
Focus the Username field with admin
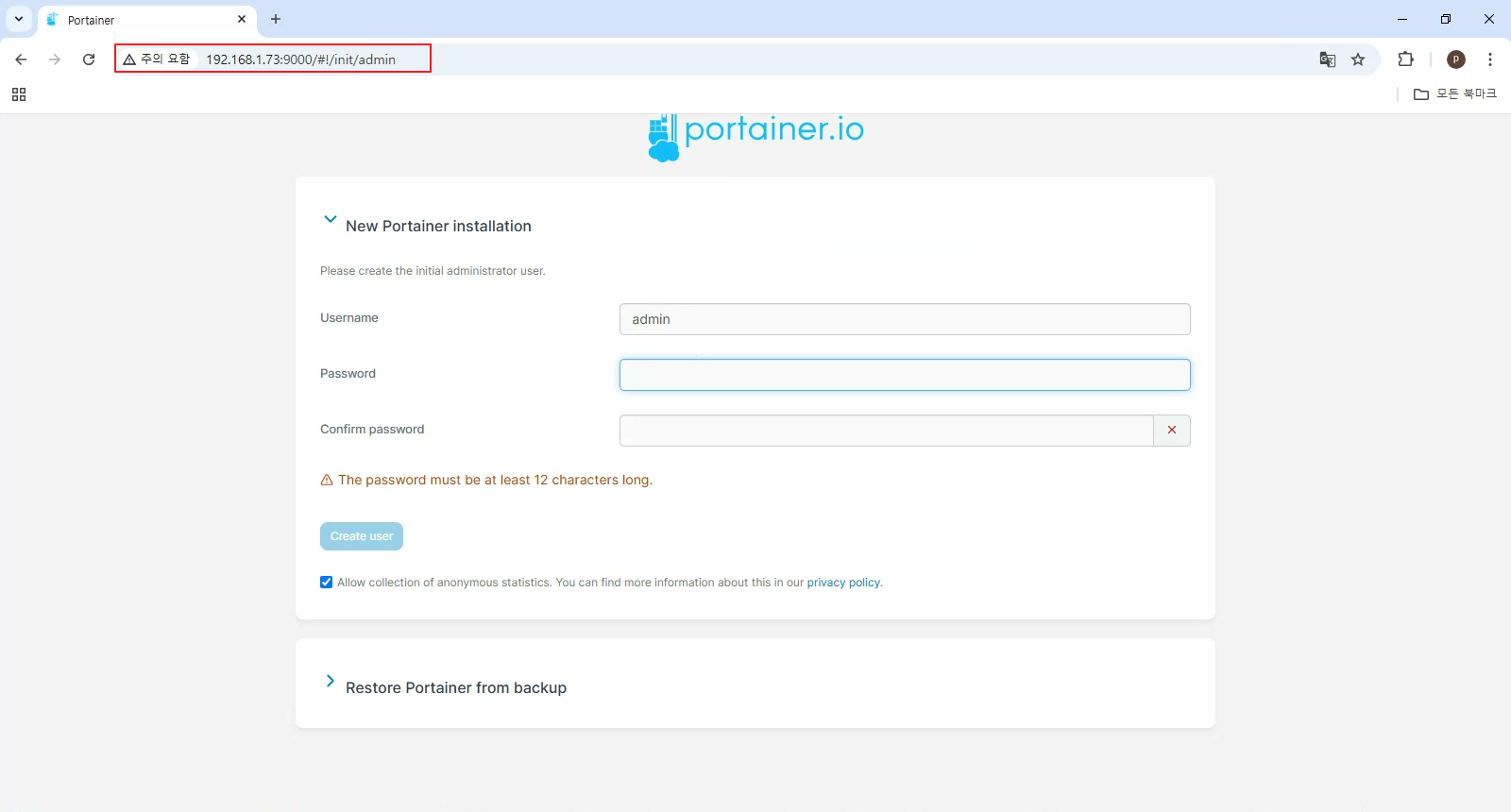905,319
